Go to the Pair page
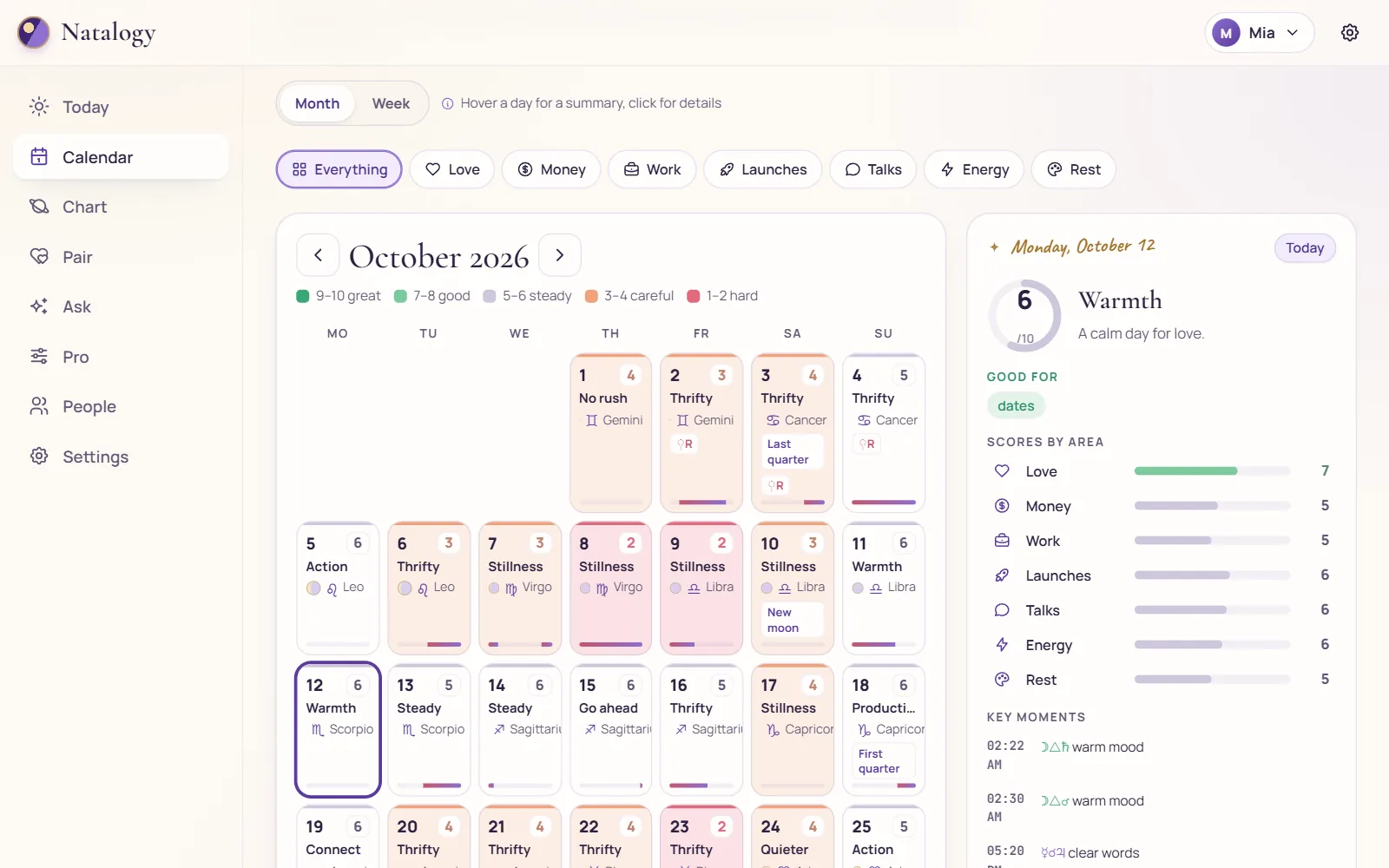This screenshot has height=868, width=1389. pyautogui.click(x=121, y=257)
